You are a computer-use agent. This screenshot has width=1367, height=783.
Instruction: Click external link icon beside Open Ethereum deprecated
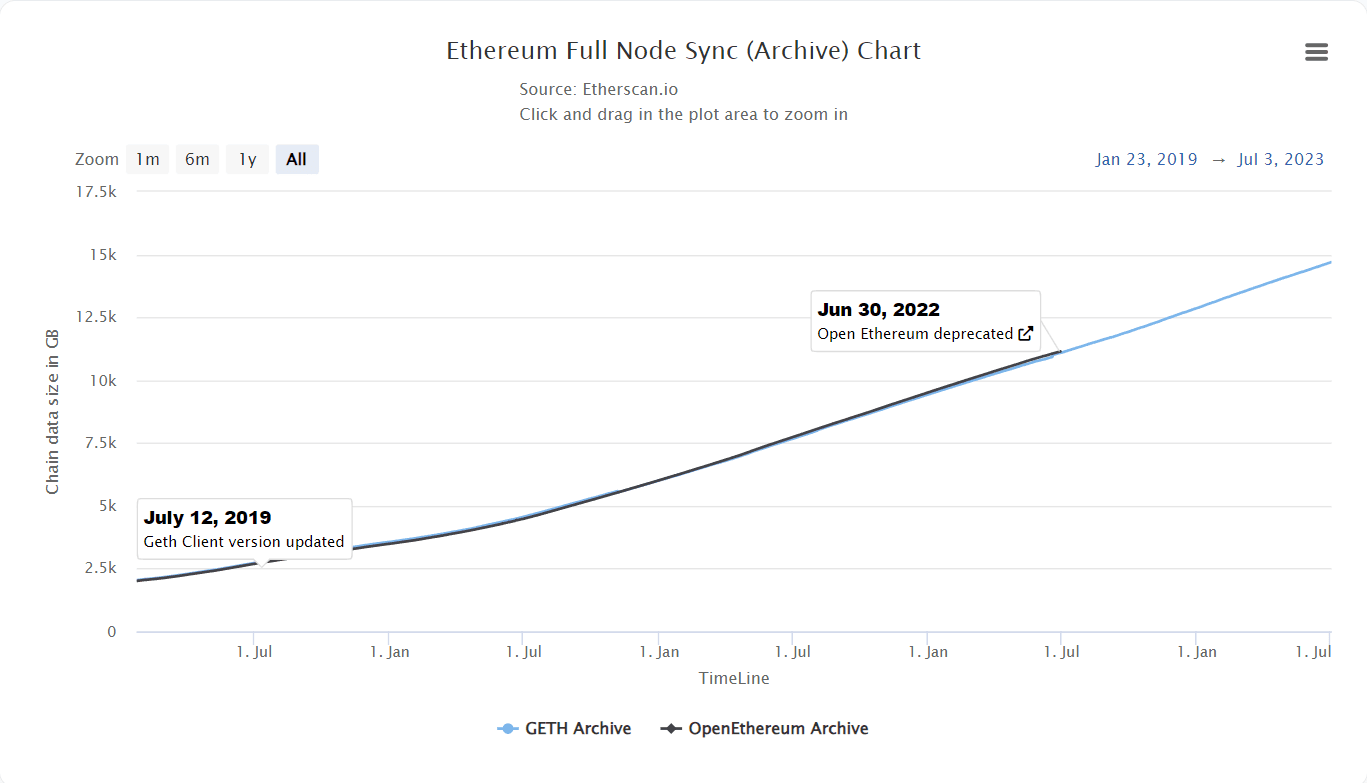tap(1025, 334)
